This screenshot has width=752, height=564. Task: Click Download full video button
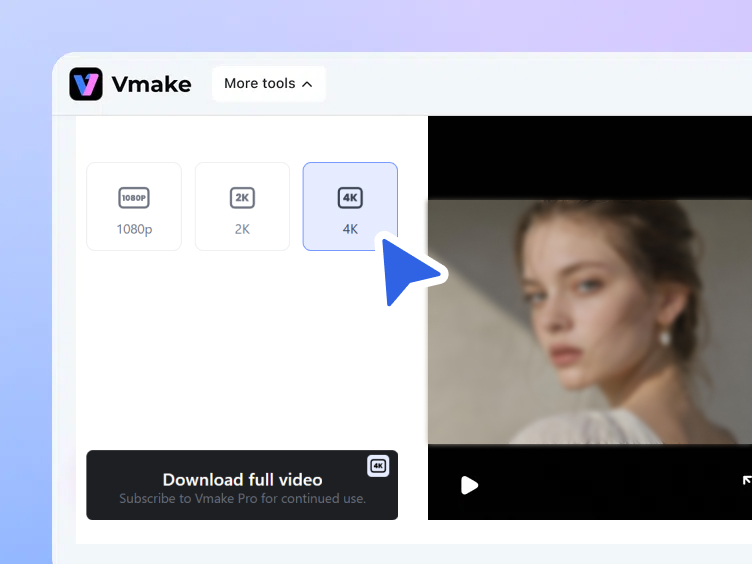(x=242, y=485)
